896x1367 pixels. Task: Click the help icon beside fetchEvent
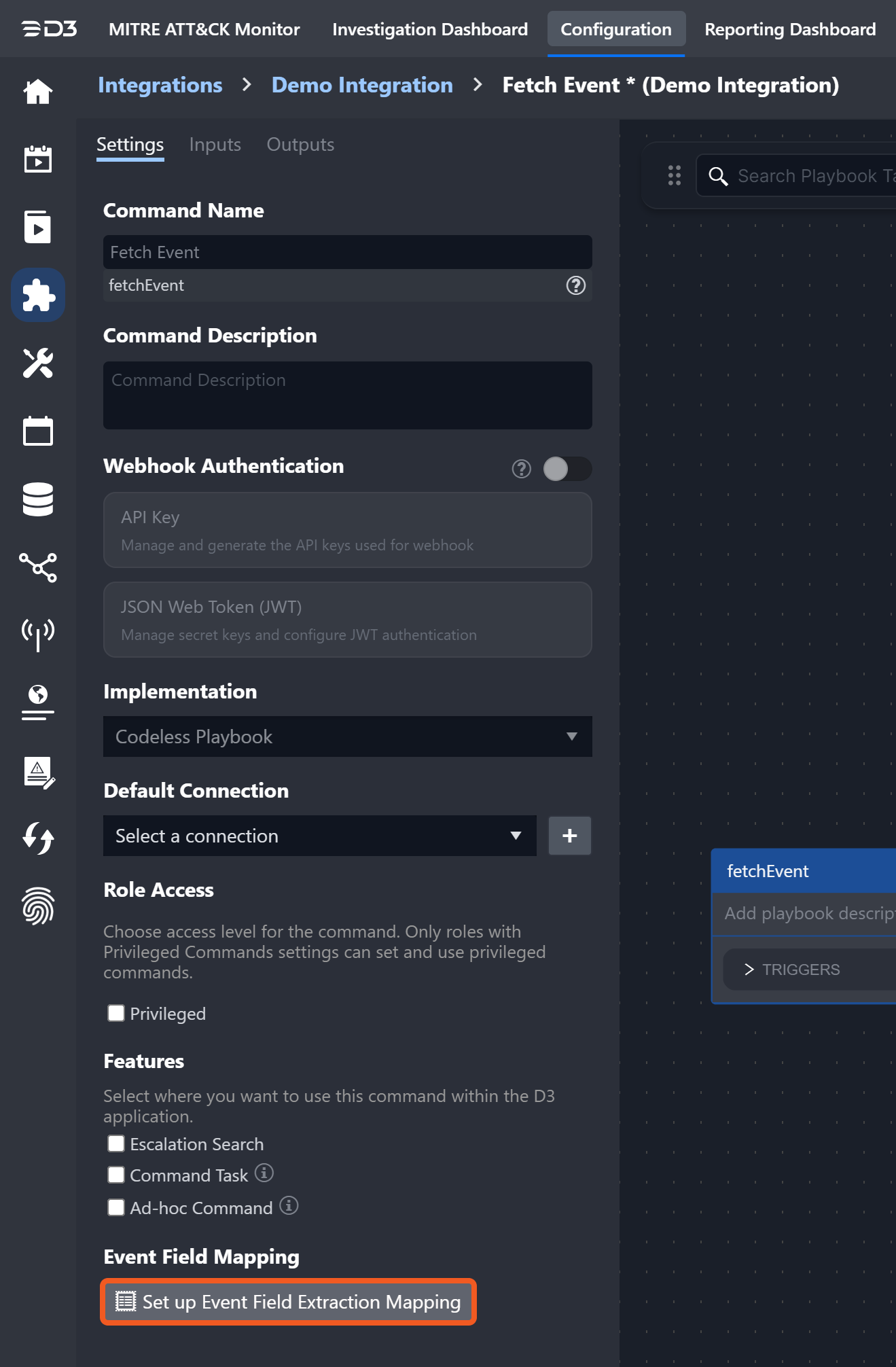(576, 285)
